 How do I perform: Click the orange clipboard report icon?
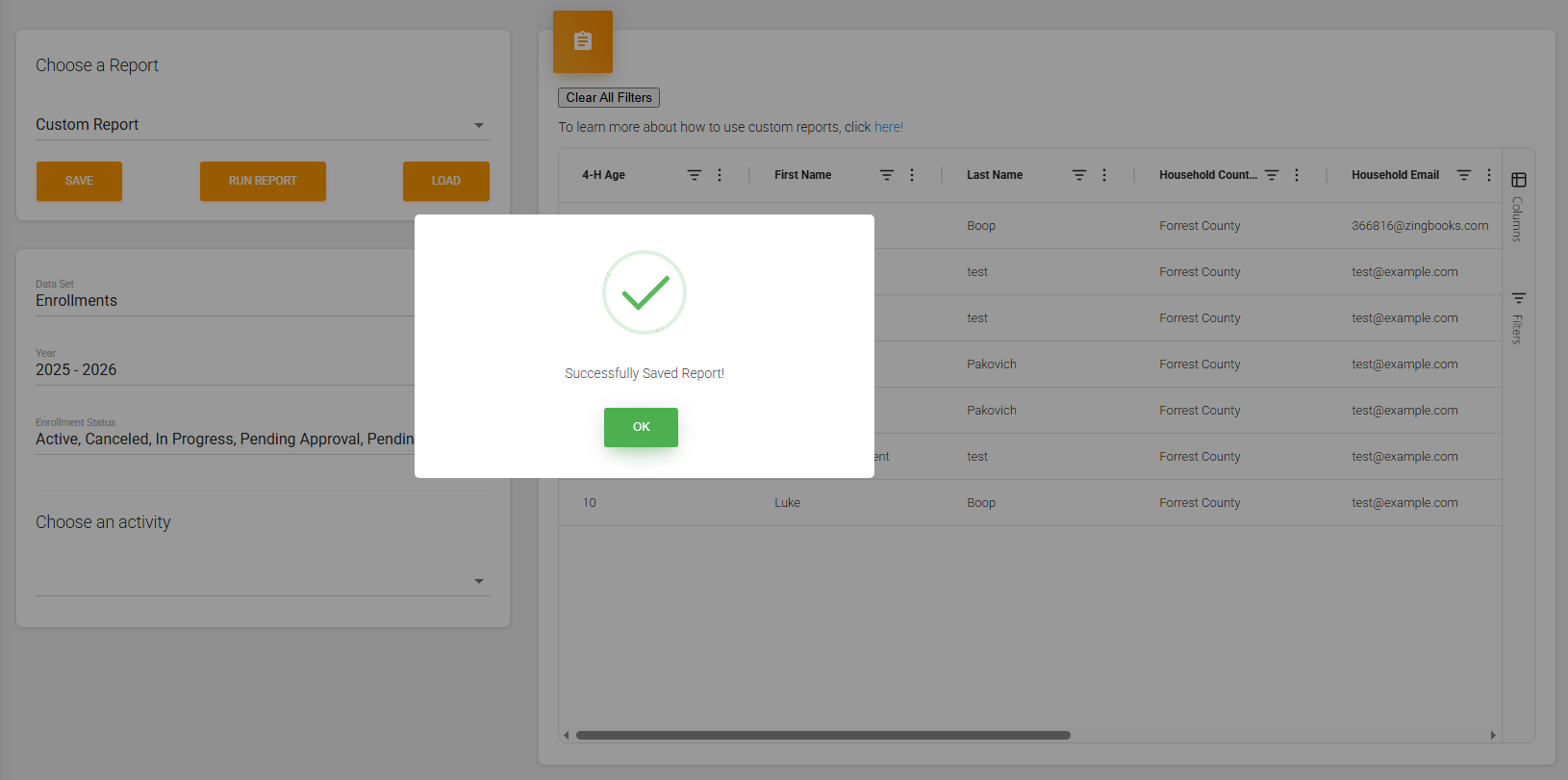[x=582, y=41]
